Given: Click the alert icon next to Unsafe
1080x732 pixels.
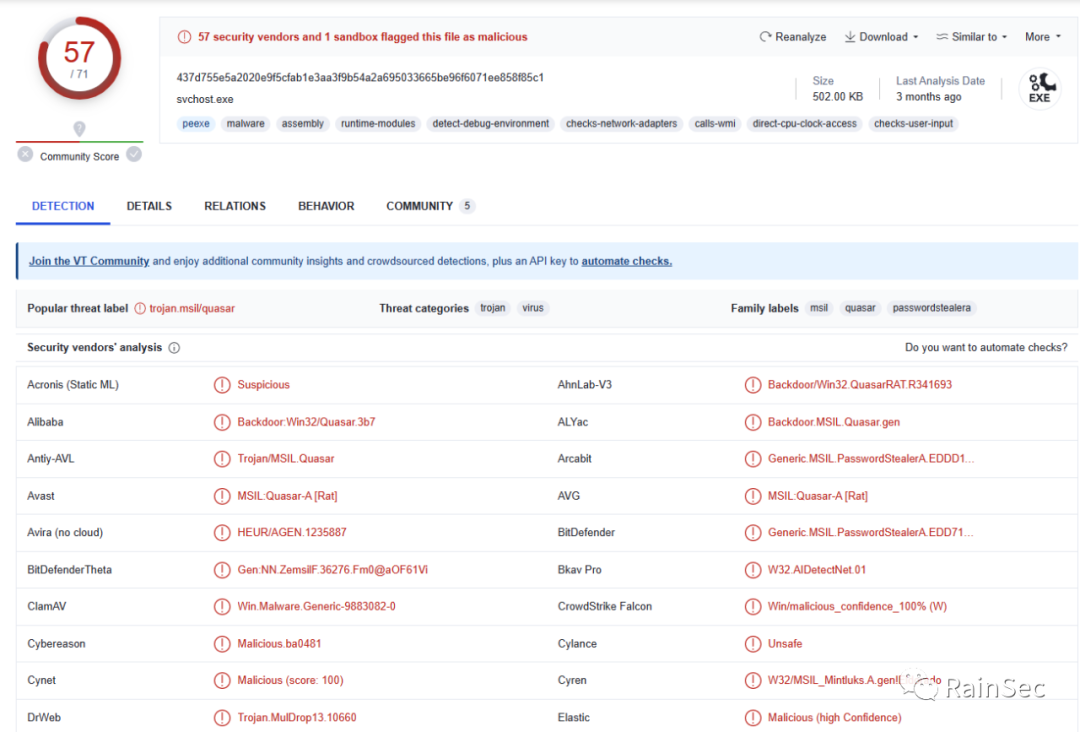Looking at the screenshot, I should click(x=753, y=644).
